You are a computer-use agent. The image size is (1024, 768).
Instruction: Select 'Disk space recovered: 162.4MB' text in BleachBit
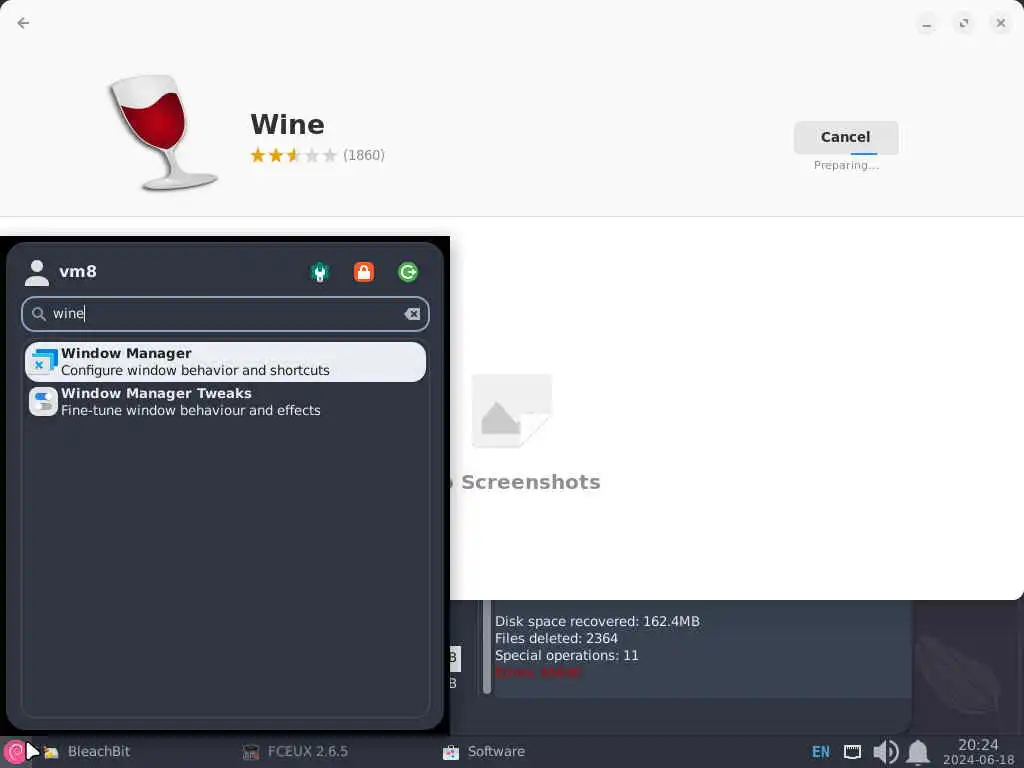[597, 622]
